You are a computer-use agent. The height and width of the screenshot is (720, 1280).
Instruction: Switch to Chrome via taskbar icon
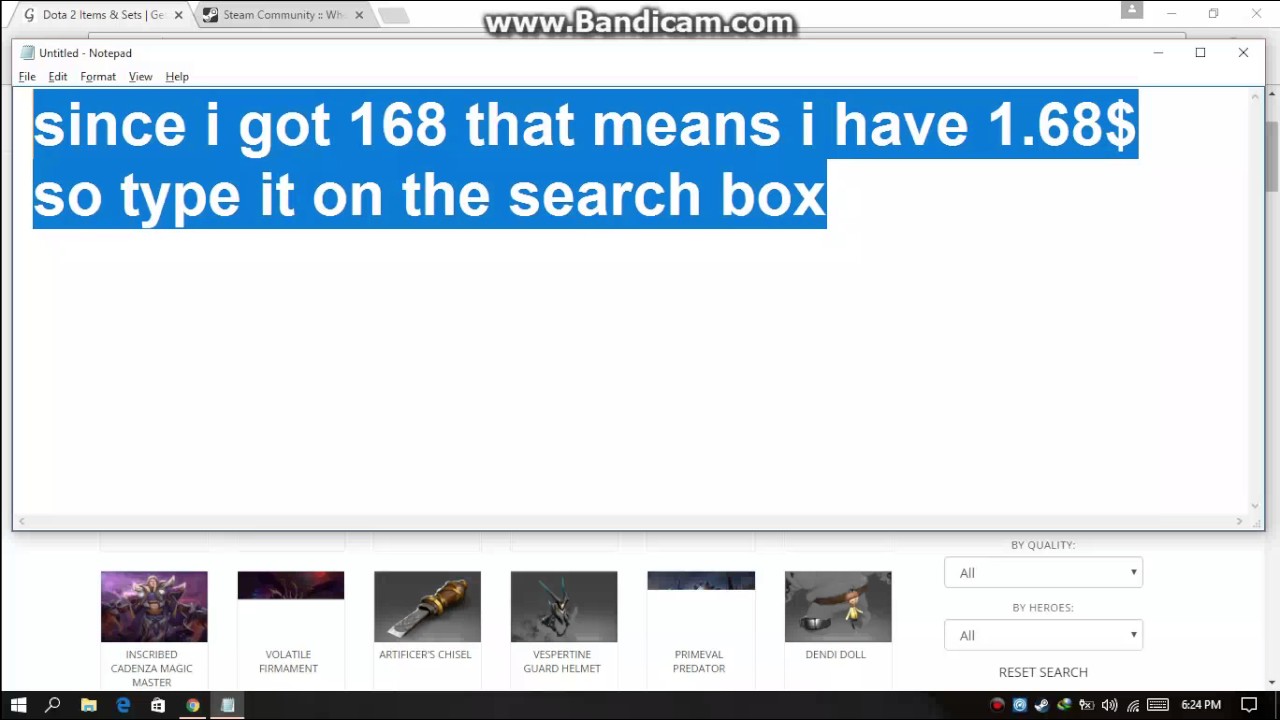[193, 705]
